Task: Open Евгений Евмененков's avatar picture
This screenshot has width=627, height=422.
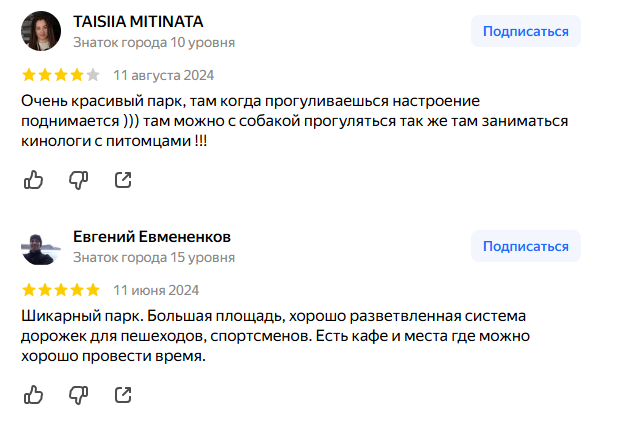Action: click(x=40, y=246)
